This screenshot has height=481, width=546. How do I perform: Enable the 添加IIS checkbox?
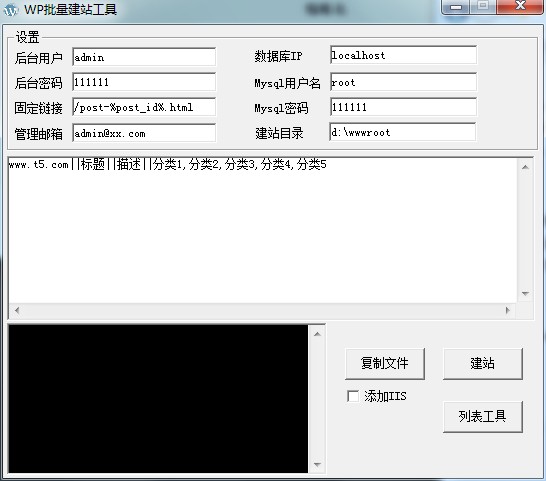tap(353, 396)
